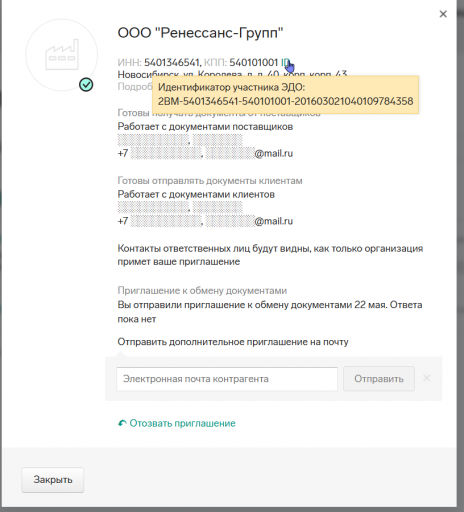Click the Отправить button

coord(379,379)
